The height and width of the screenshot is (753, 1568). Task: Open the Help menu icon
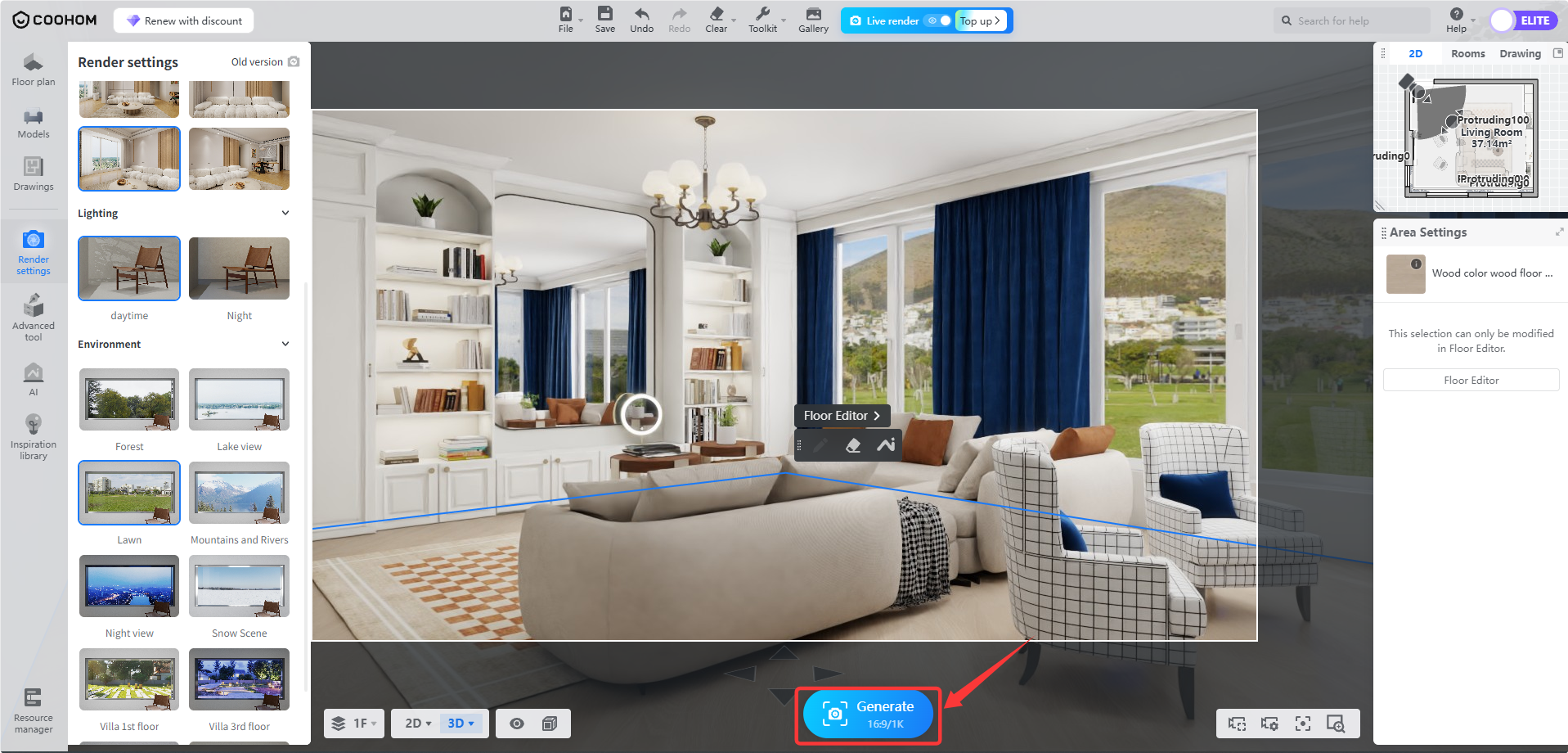pyautogui.click(x=1456, y=14)
